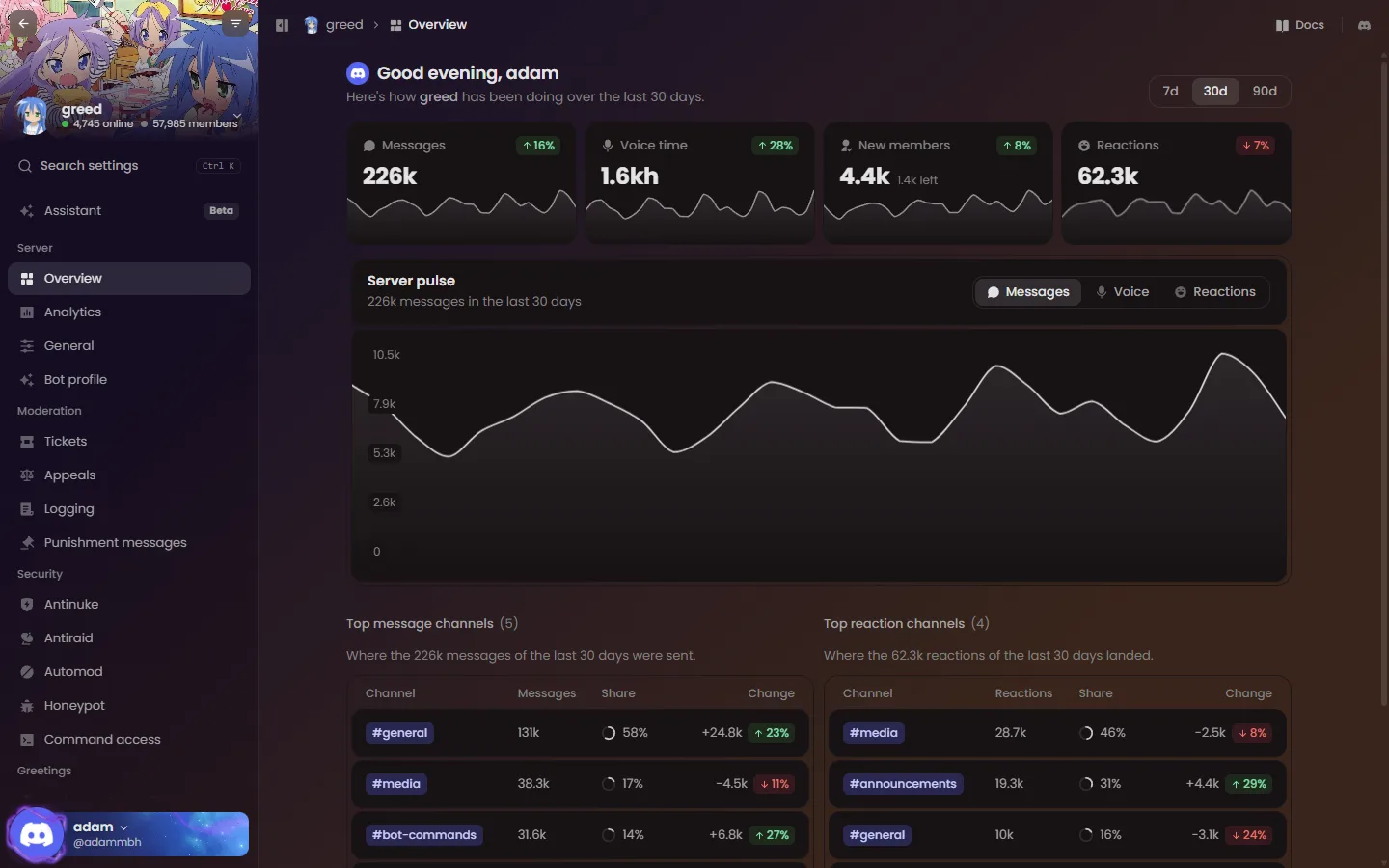The width and height of the screenshot is (1389, 868).
Task: Click the Honeypot bug icon
Action: (27, 706)
